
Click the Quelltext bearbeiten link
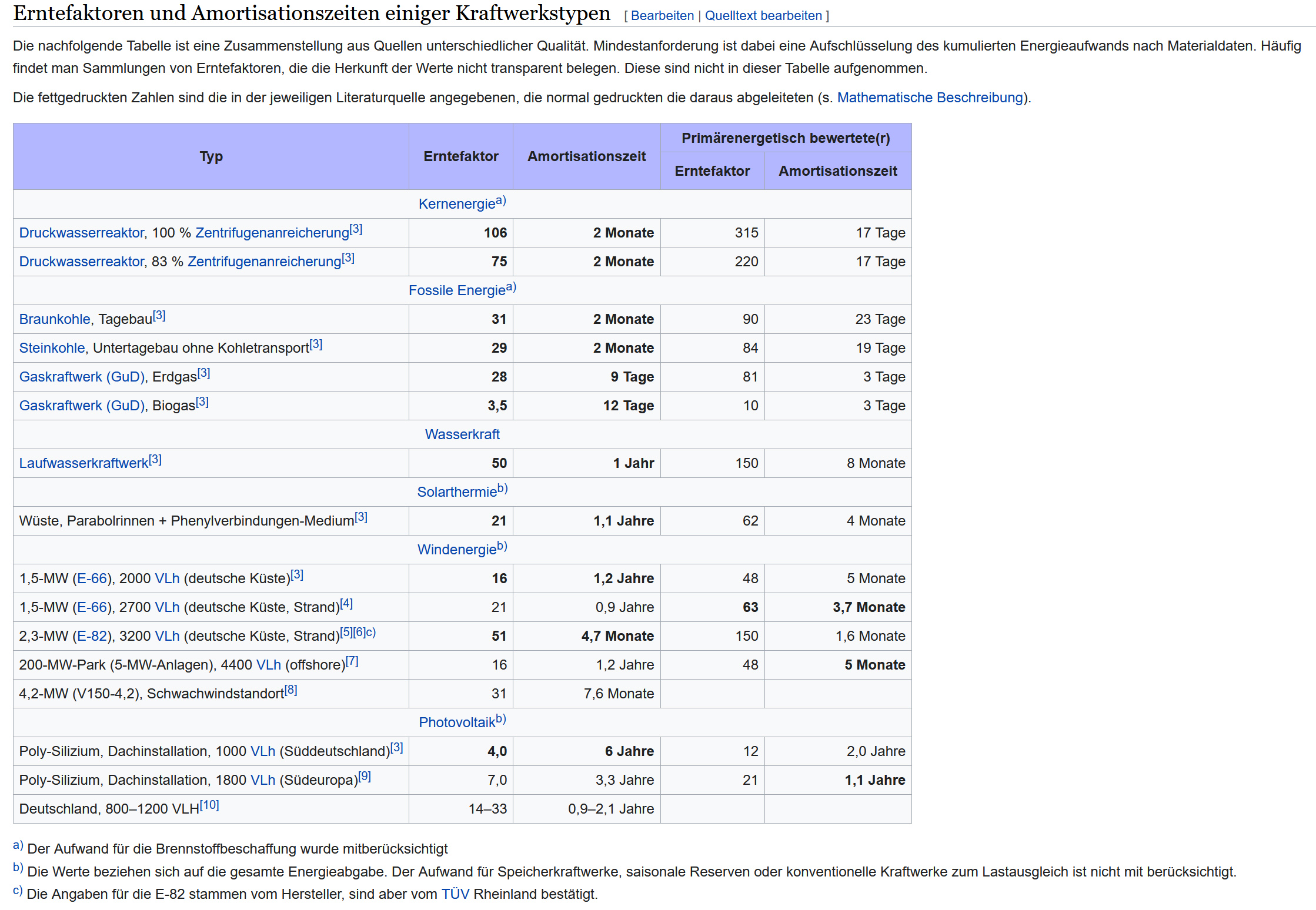coord(763,16)
